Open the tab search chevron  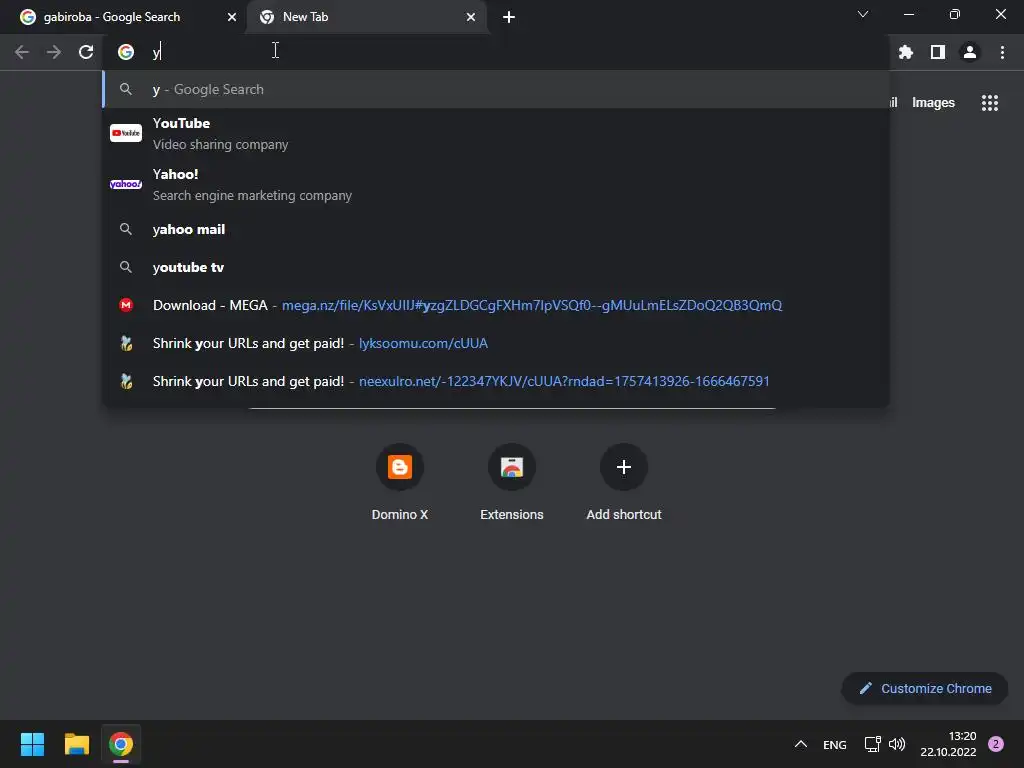pyautogui.click(x=863, y=14)
